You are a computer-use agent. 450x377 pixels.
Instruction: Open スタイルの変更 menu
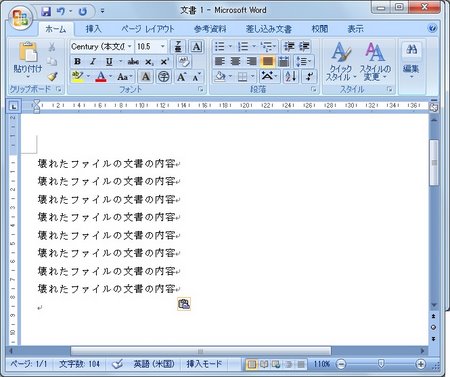point(375,62)
